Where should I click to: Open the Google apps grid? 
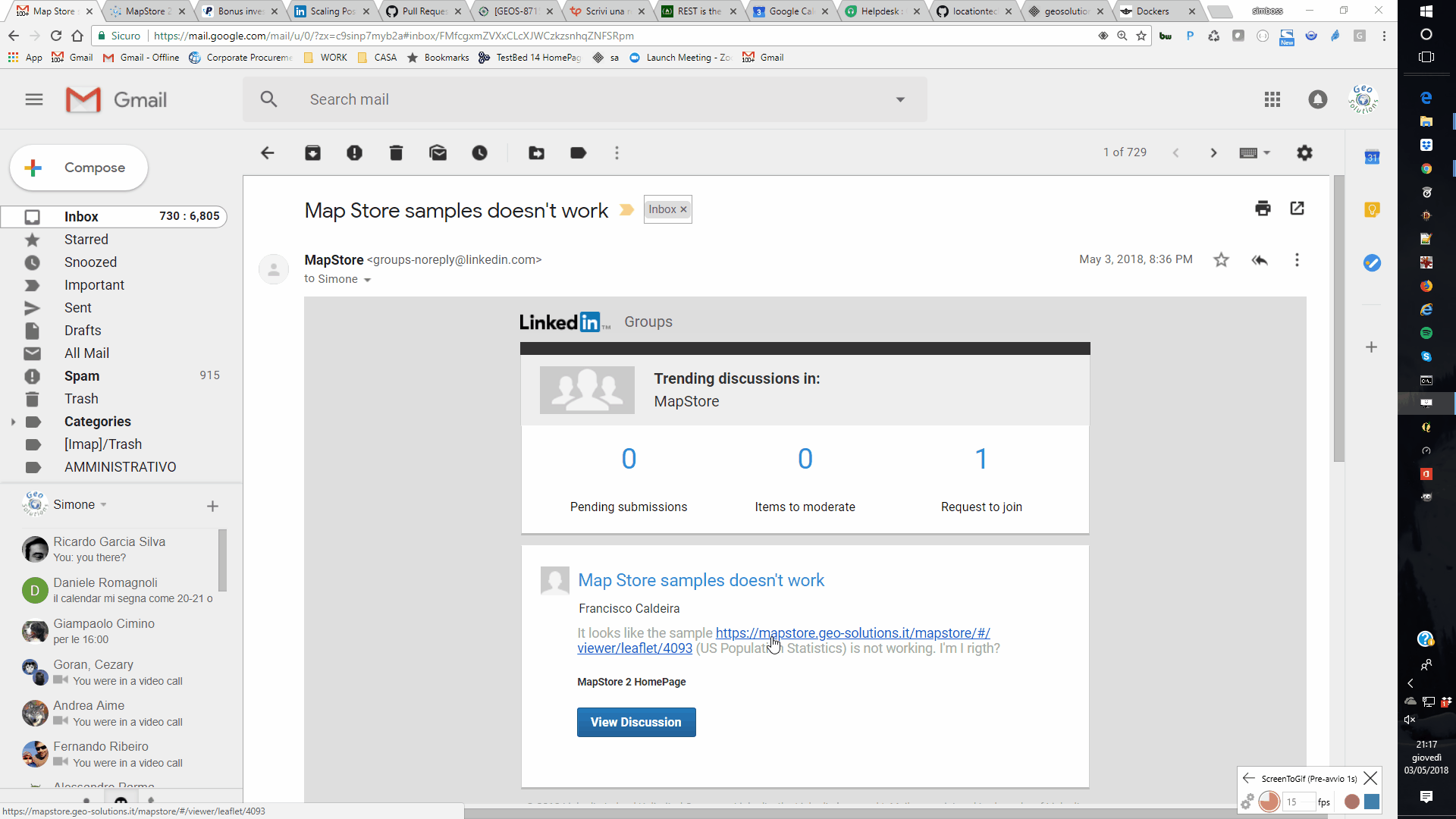(1272, 99)
